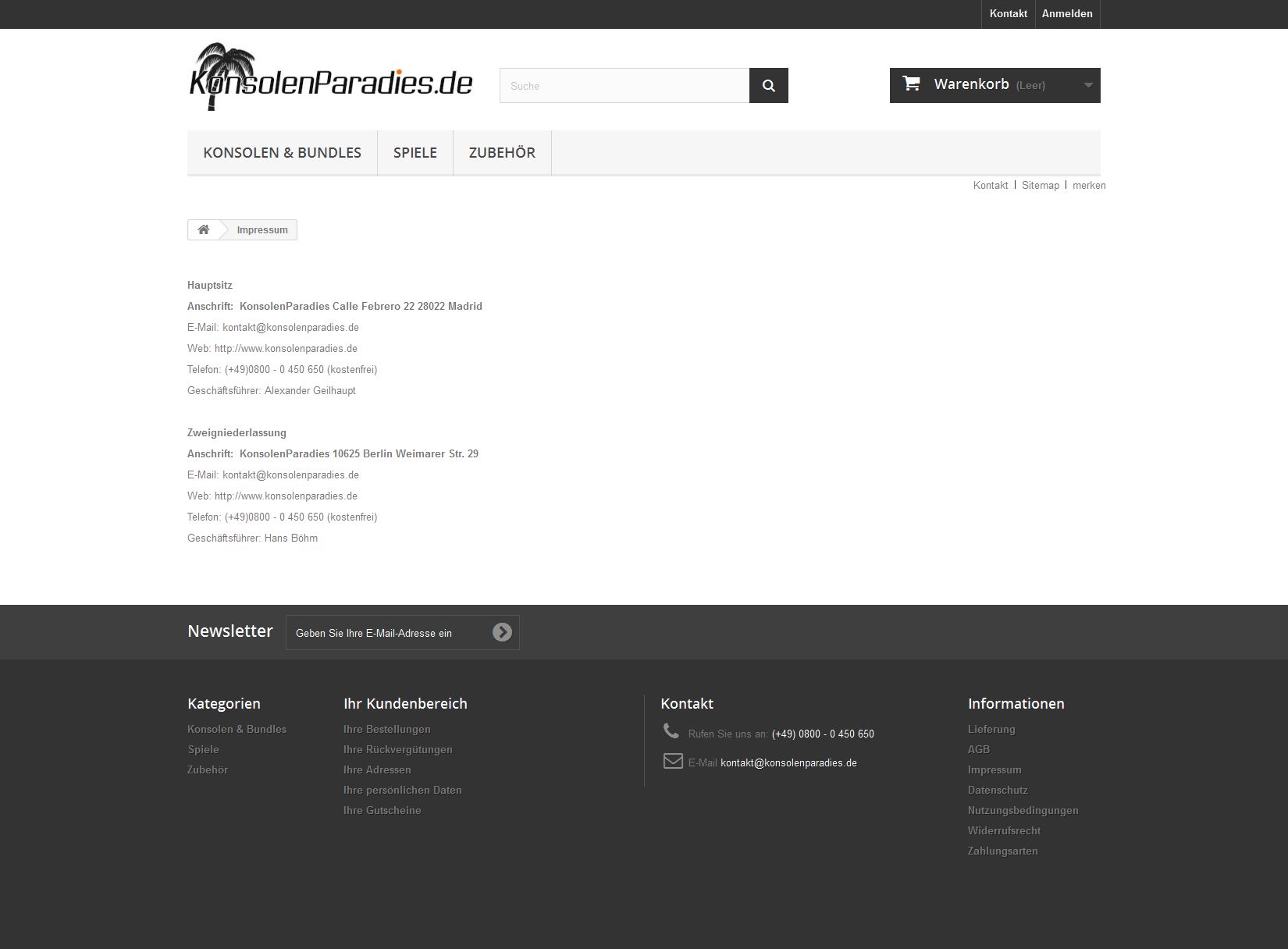Open the Spiele menu
This screenshot has width=1288, height=949.
coord(415,153)
